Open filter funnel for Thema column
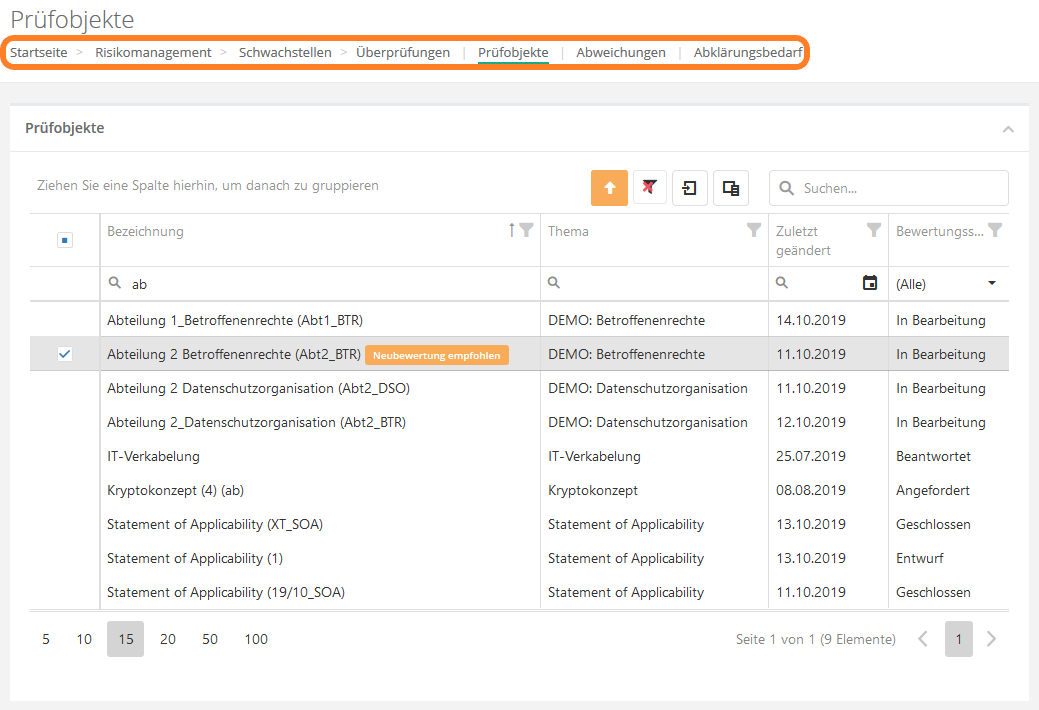 754,231
